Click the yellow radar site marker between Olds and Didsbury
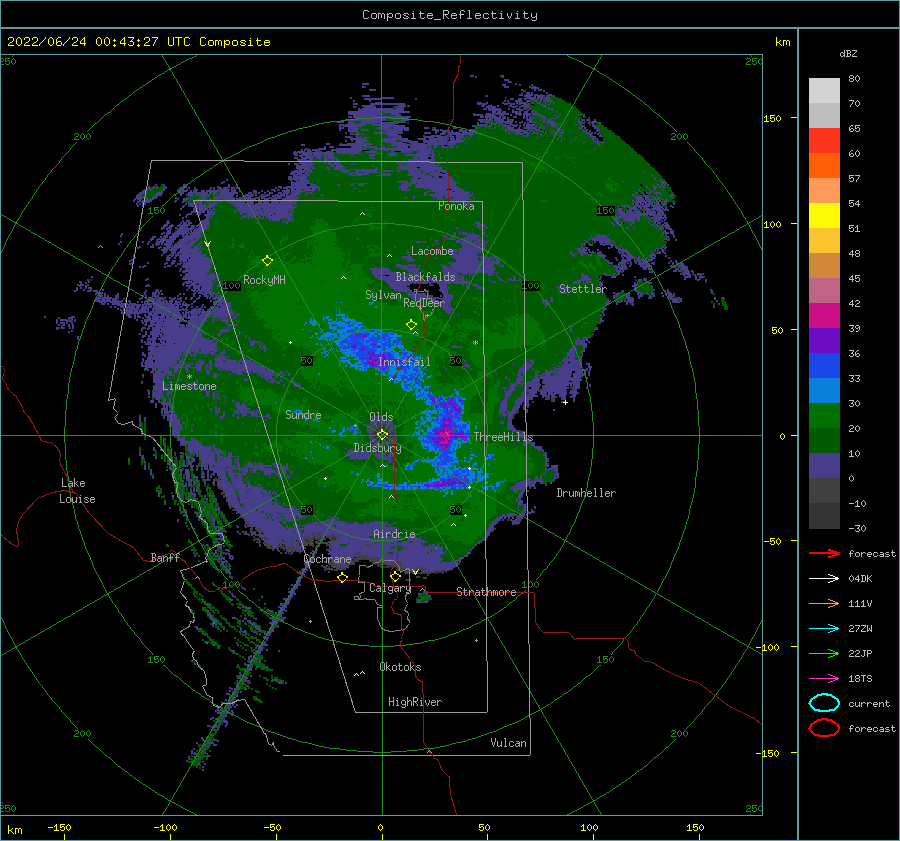This screenshot has height=841, width=900. tap(382, 435)
